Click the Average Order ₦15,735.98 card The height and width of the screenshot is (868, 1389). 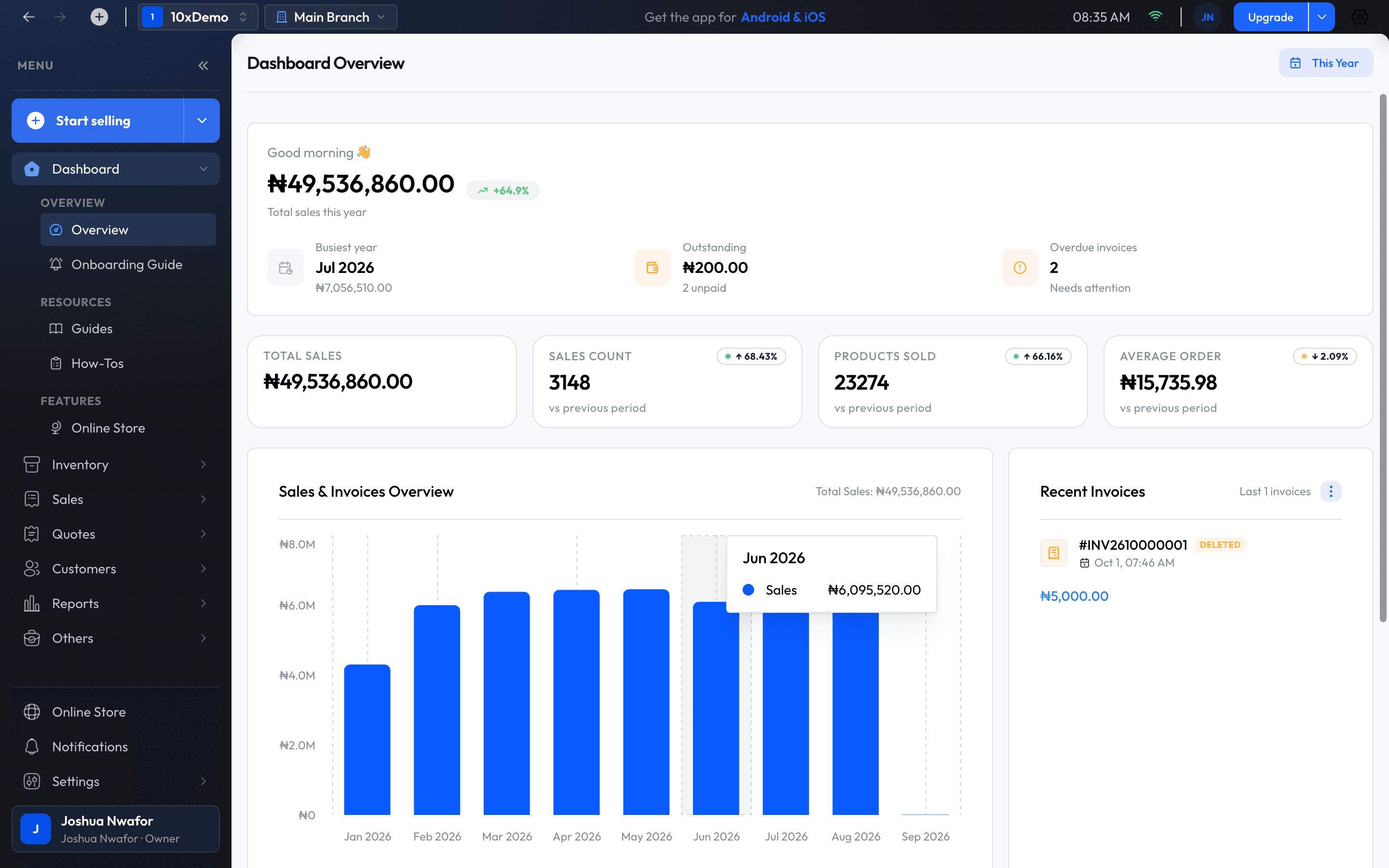pos(1238,382)
